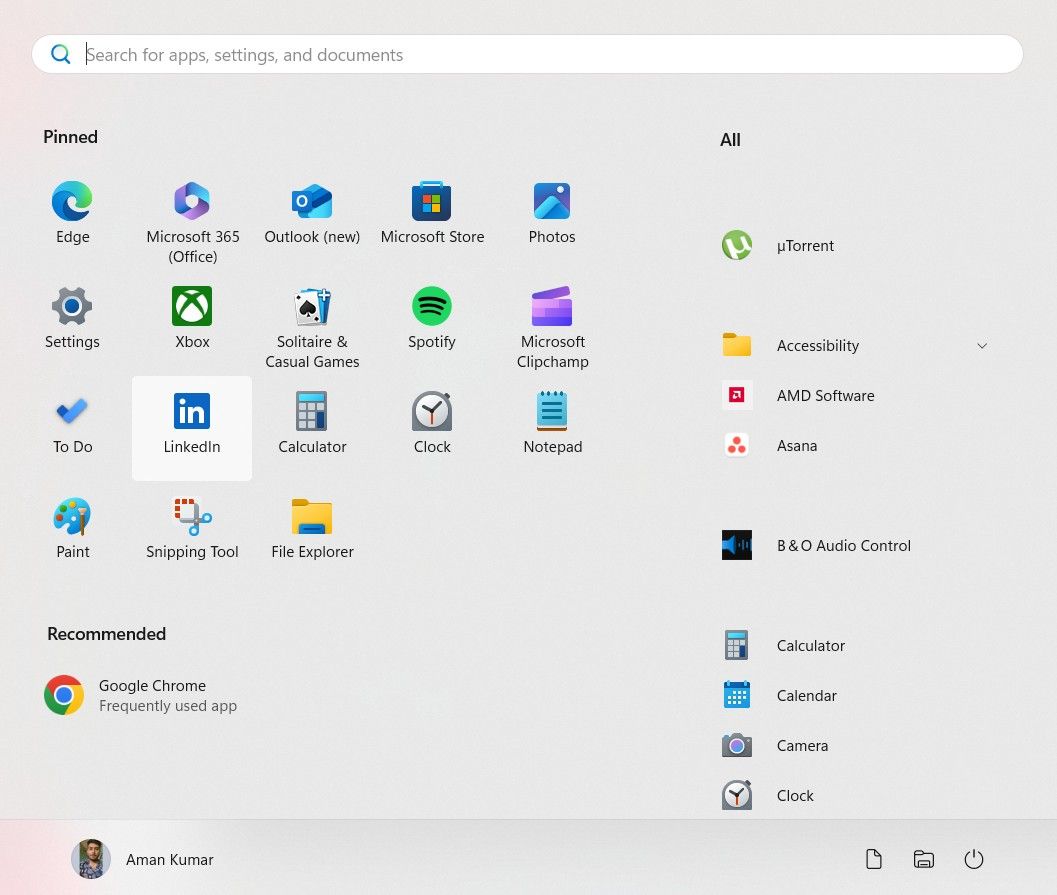Open Calendar from the All list
The height and width of the screenshot is (895, 1057).
856,695
